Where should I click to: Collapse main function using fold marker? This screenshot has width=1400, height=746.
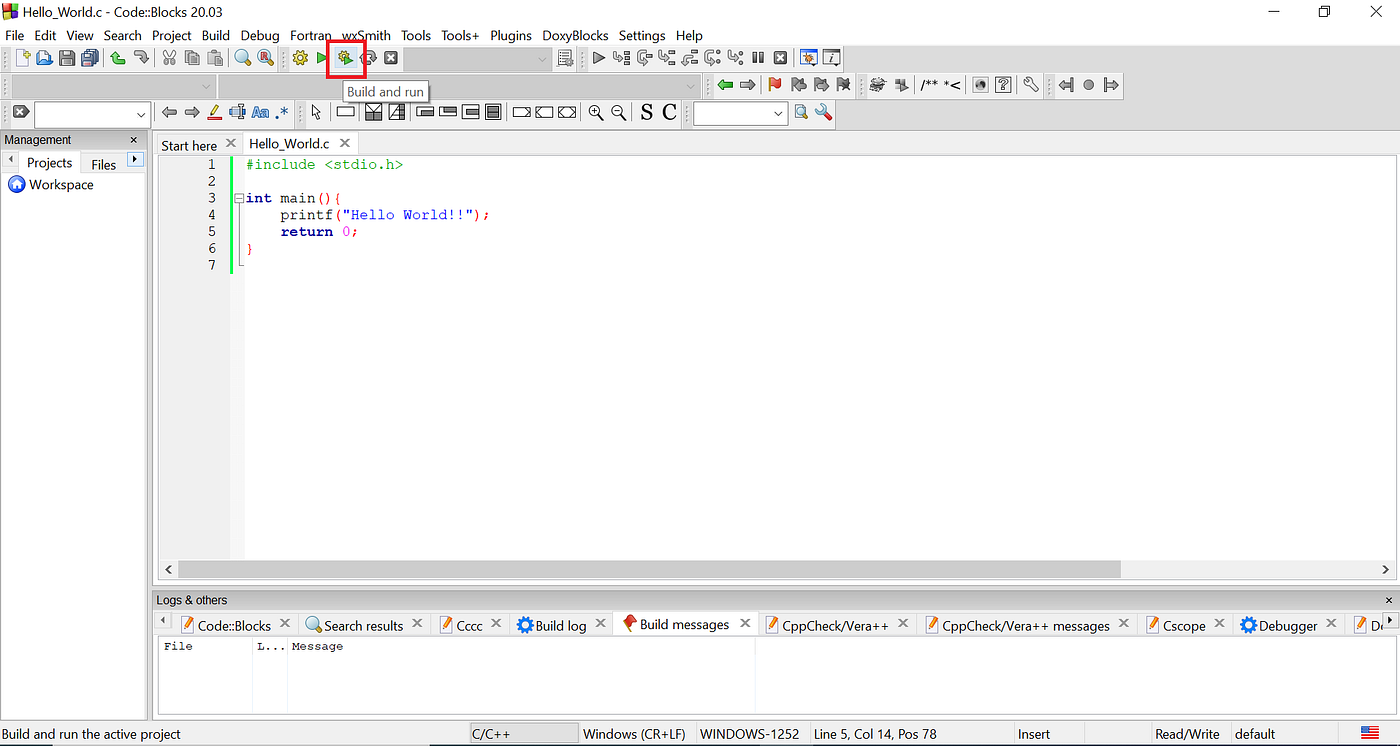tap(239, 198)
